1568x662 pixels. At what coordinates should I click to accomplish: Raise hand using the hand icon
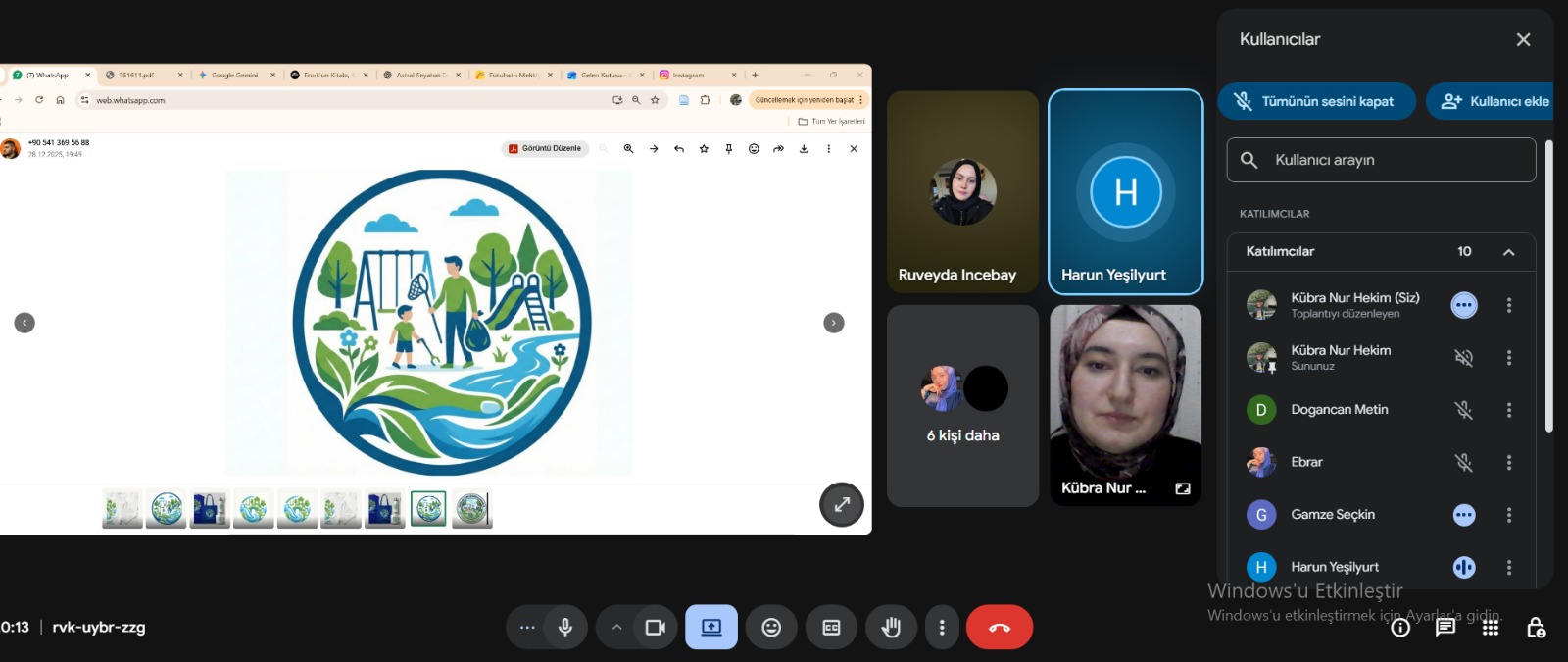tap(891, 628)
